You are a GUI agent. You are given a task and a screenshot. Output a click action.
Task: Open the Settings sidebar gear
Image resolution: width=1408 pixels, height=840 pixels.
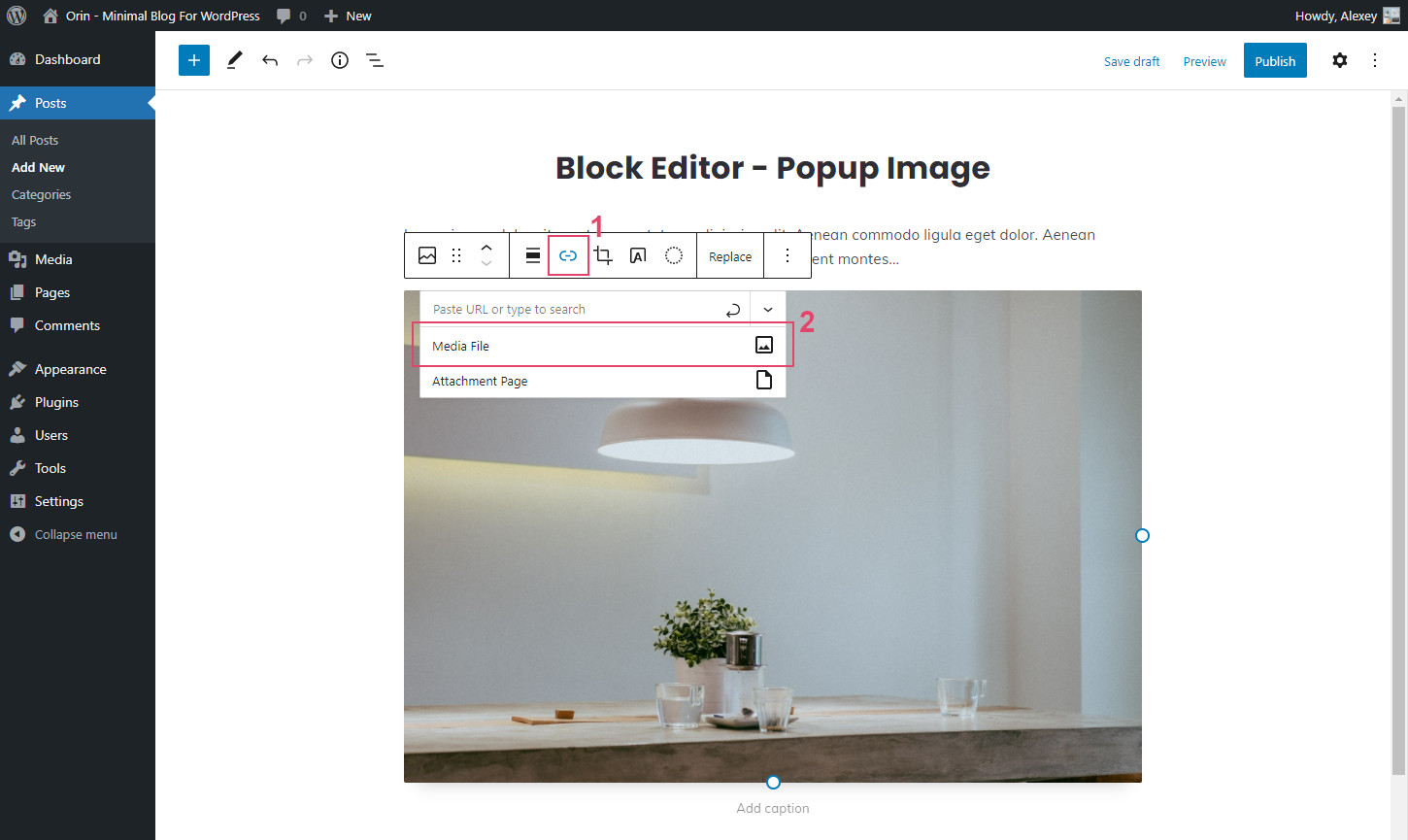(x=1340, y=60)
